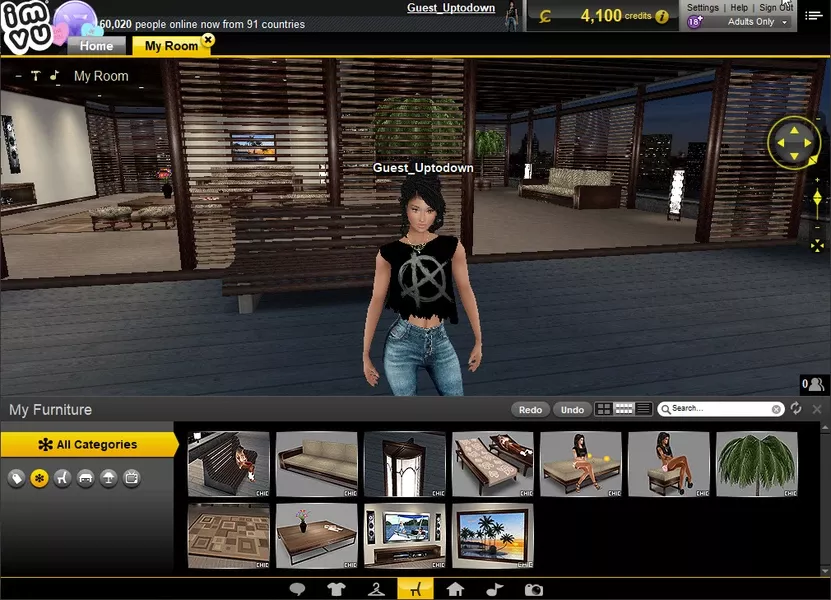Open the Guest_Uptodown profile link
This screenshot has width=831, height=600.
[451, 7]
